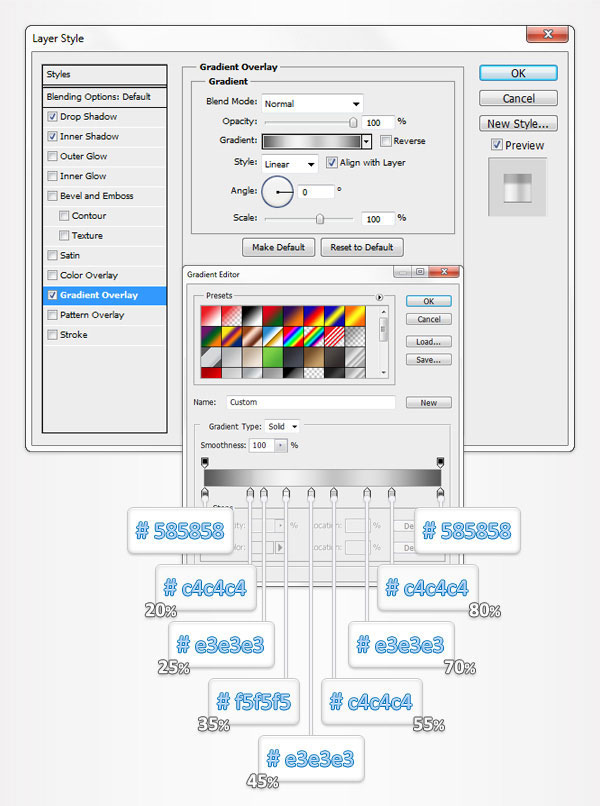Select the Color Overlay style entry
This screenshot has height=806, width=600.
click(104, 275)
